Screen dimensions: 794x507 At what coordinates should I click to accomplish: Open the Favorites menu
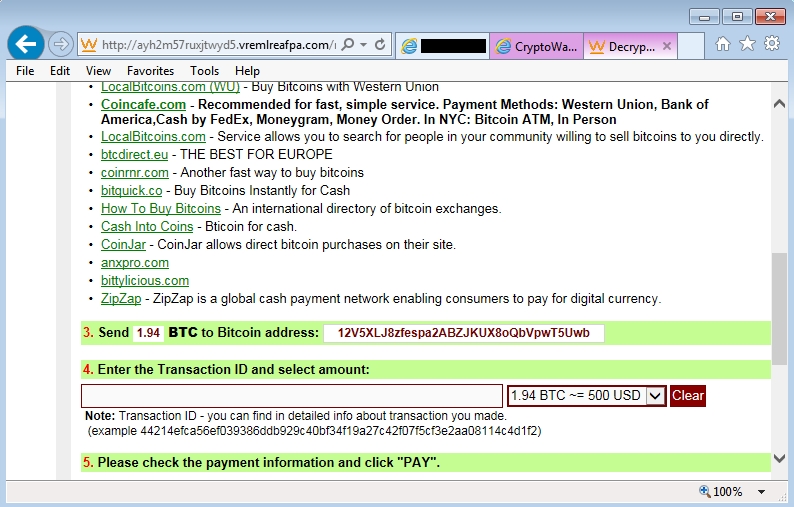pyautogui.click(x=150, y=71)
